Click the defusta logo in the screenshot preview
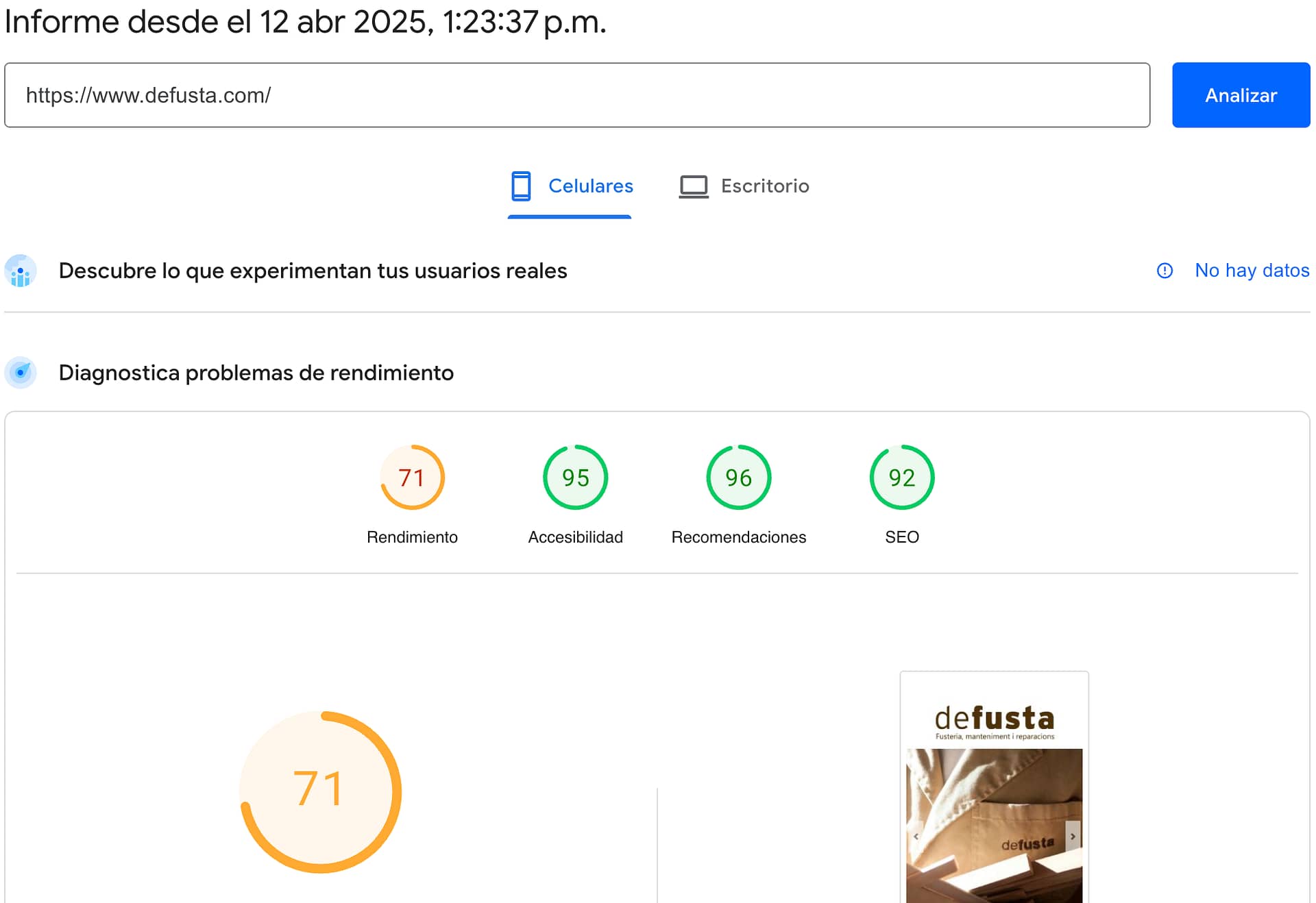The image size is (1316, 903). point(995,722)
